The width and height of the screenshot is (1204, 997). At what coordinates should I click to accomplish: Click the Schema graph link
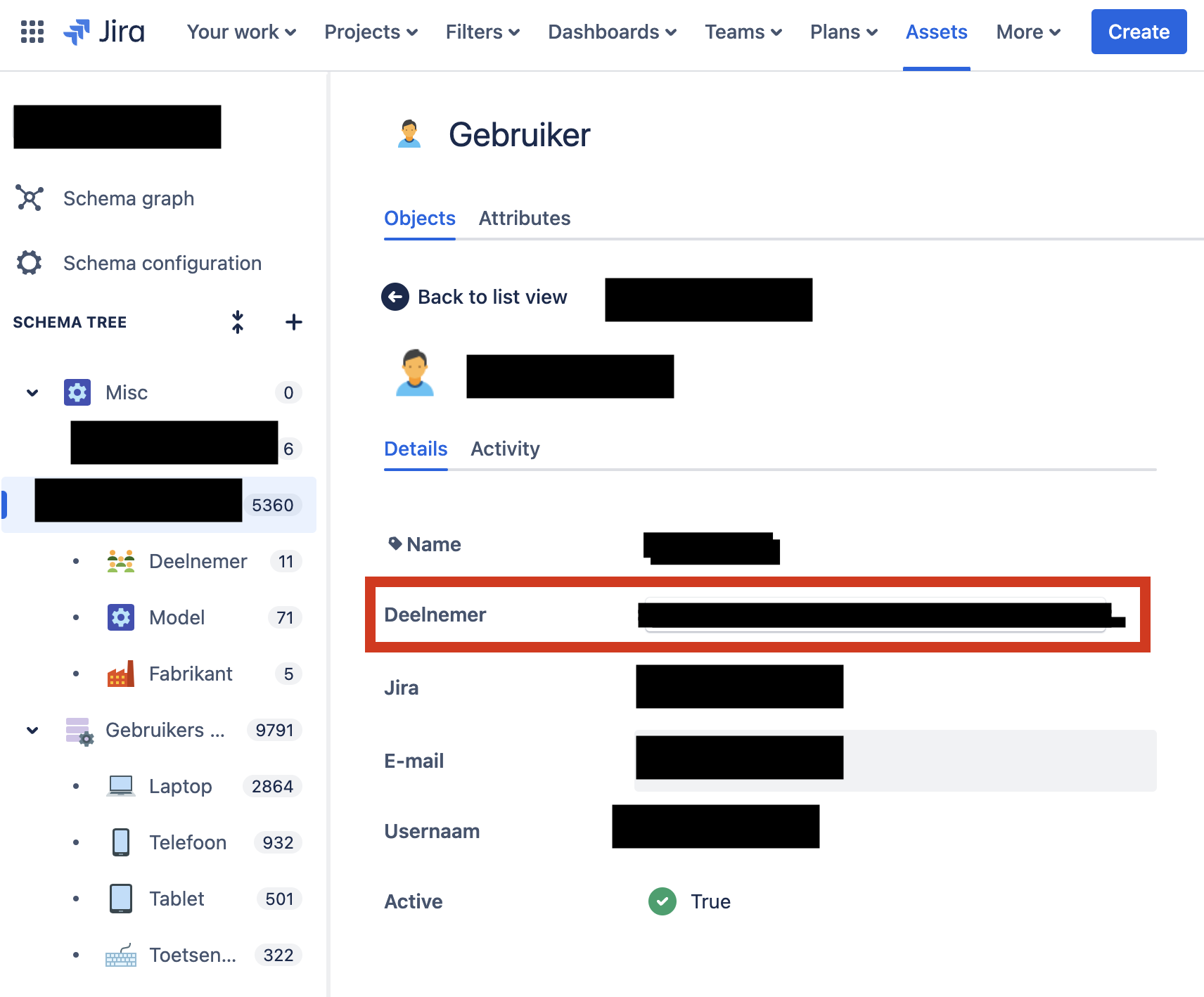[129, 198]
